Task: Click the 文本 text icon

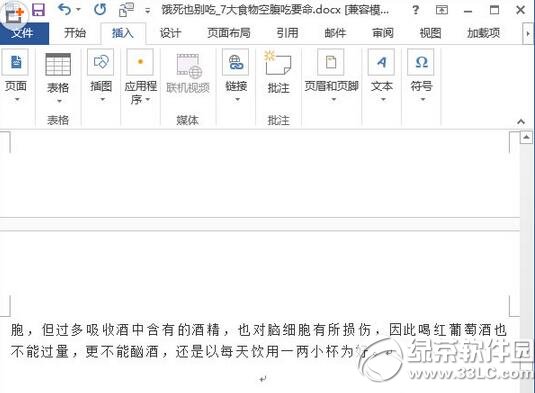Action: click(381, 62)
